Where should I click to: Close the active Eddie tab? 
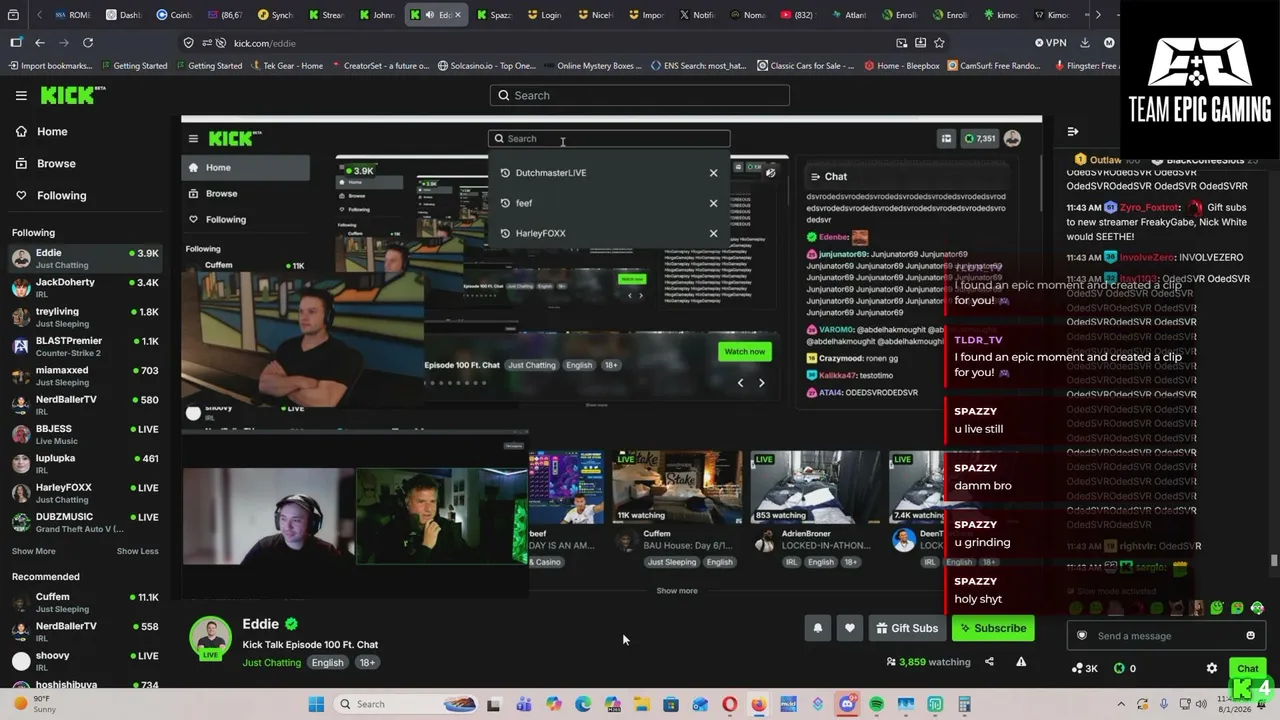[x=458, y=15]
